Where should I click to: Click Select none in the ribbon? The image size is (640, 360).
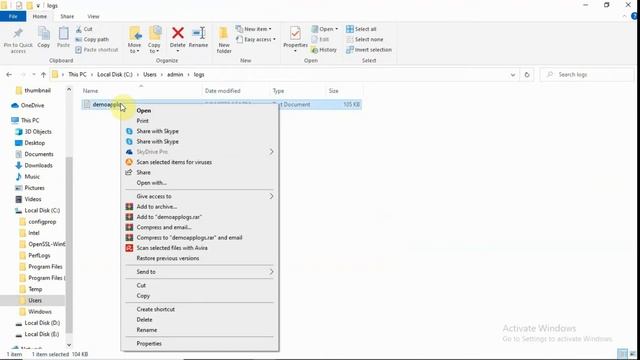coord(364,39)
